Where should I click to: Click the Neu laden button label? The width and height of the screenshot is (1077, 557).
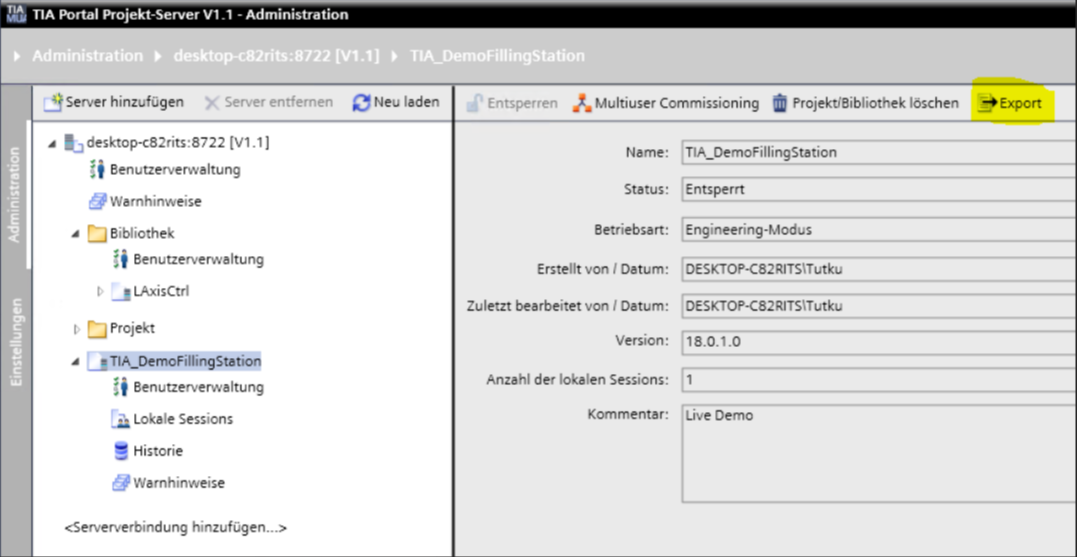pos(407,103)
